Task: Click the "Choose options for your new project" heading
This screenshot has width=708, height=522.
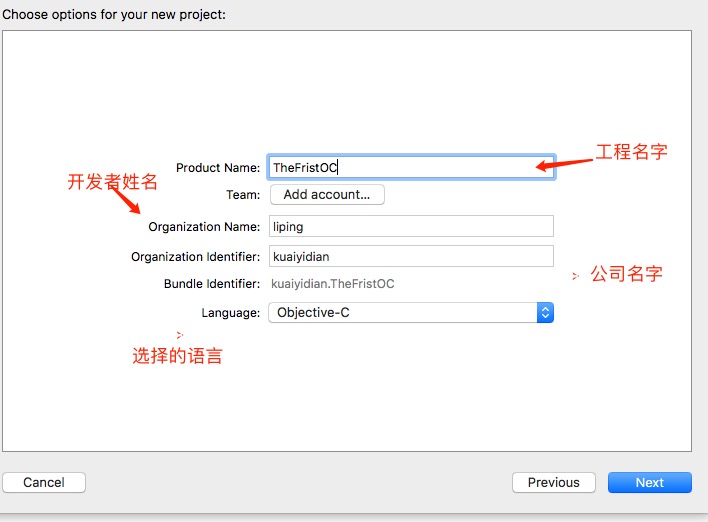Action: click(113, 14)
